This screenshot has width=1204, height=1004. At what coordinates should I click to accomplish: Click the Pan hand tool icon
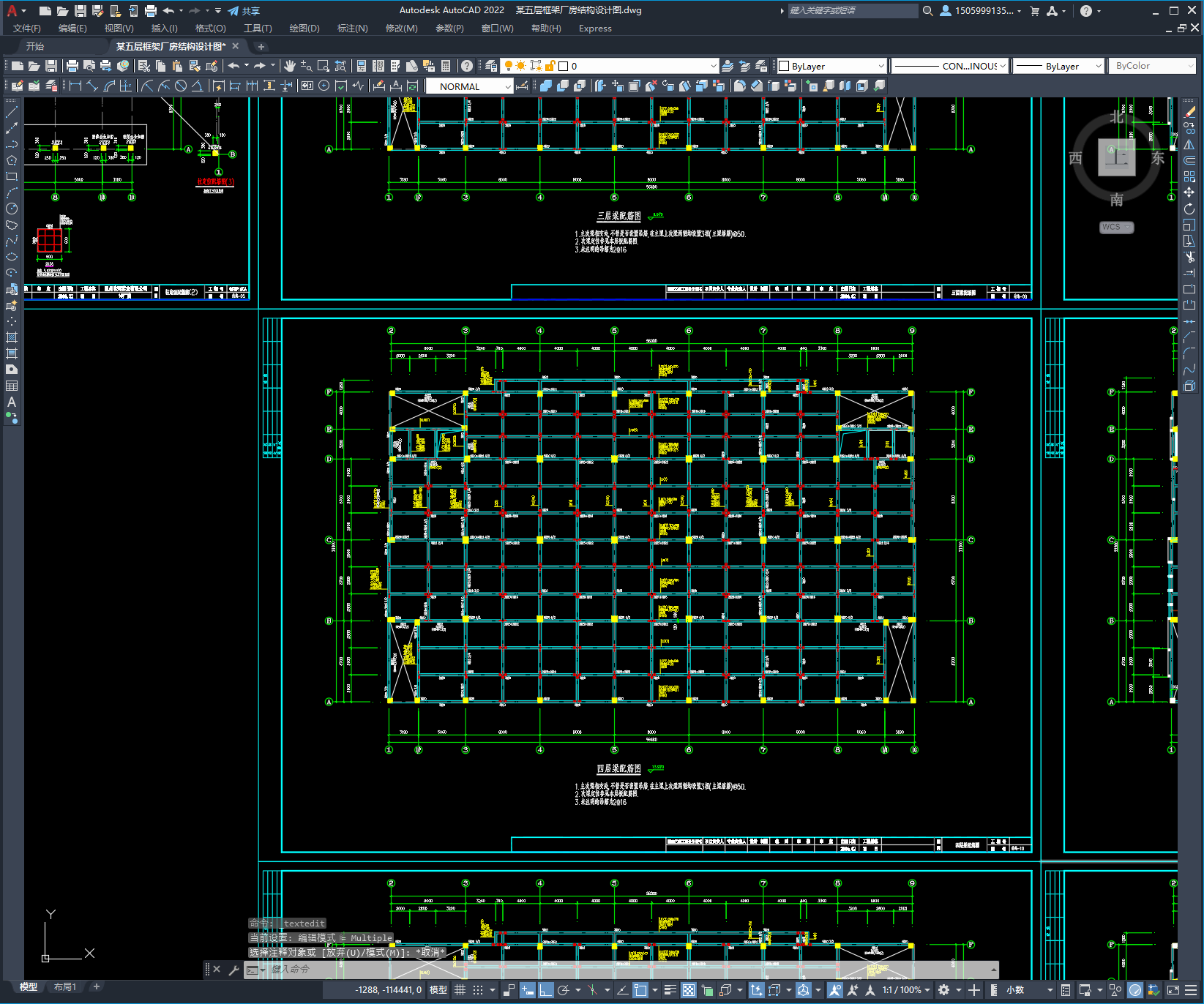(290, 66)
